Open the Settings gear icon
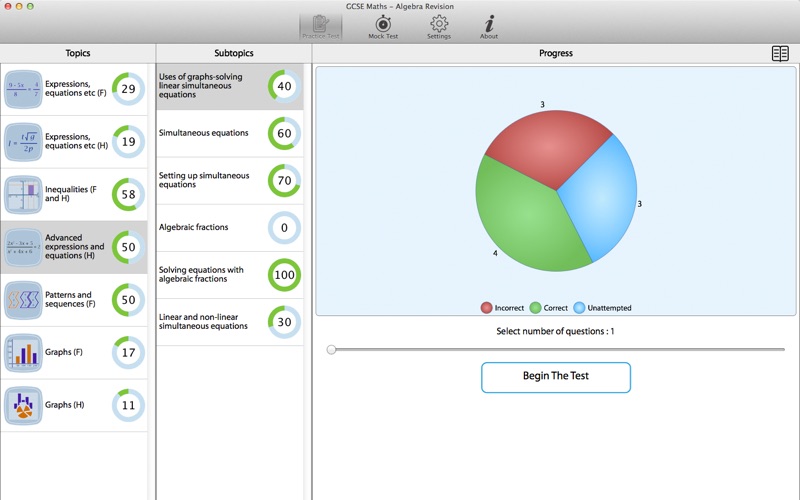The height and width of the screenshot is (500, 800). 439,27
